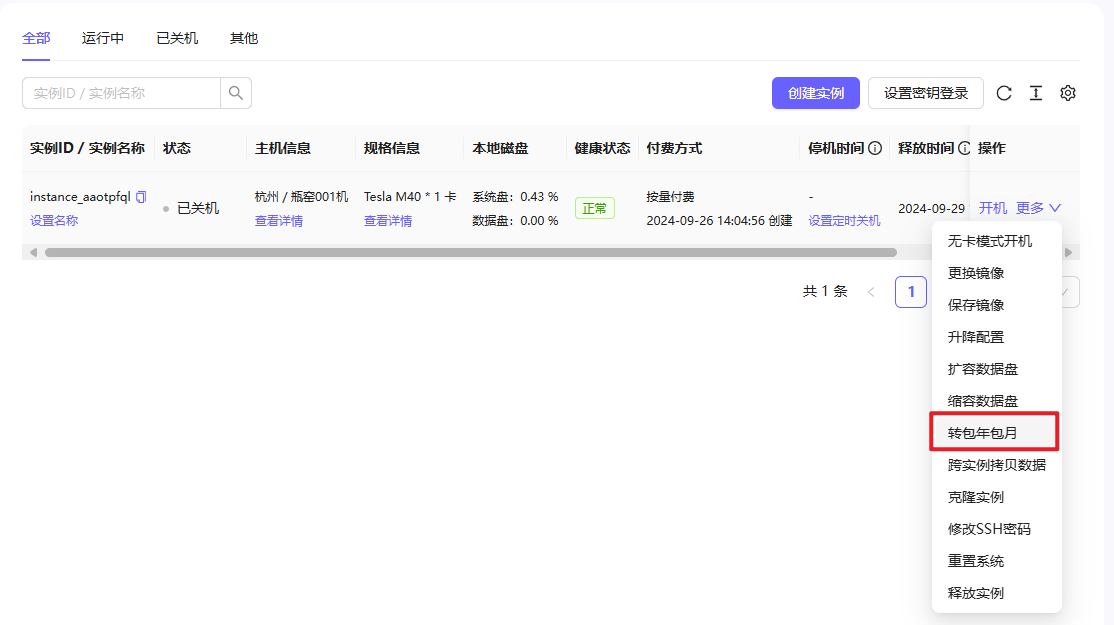Click the horizontal scrollbar left arrow
Viewport: 1114px width, 625px height.
pyautogui.click(x=33, y=252)
